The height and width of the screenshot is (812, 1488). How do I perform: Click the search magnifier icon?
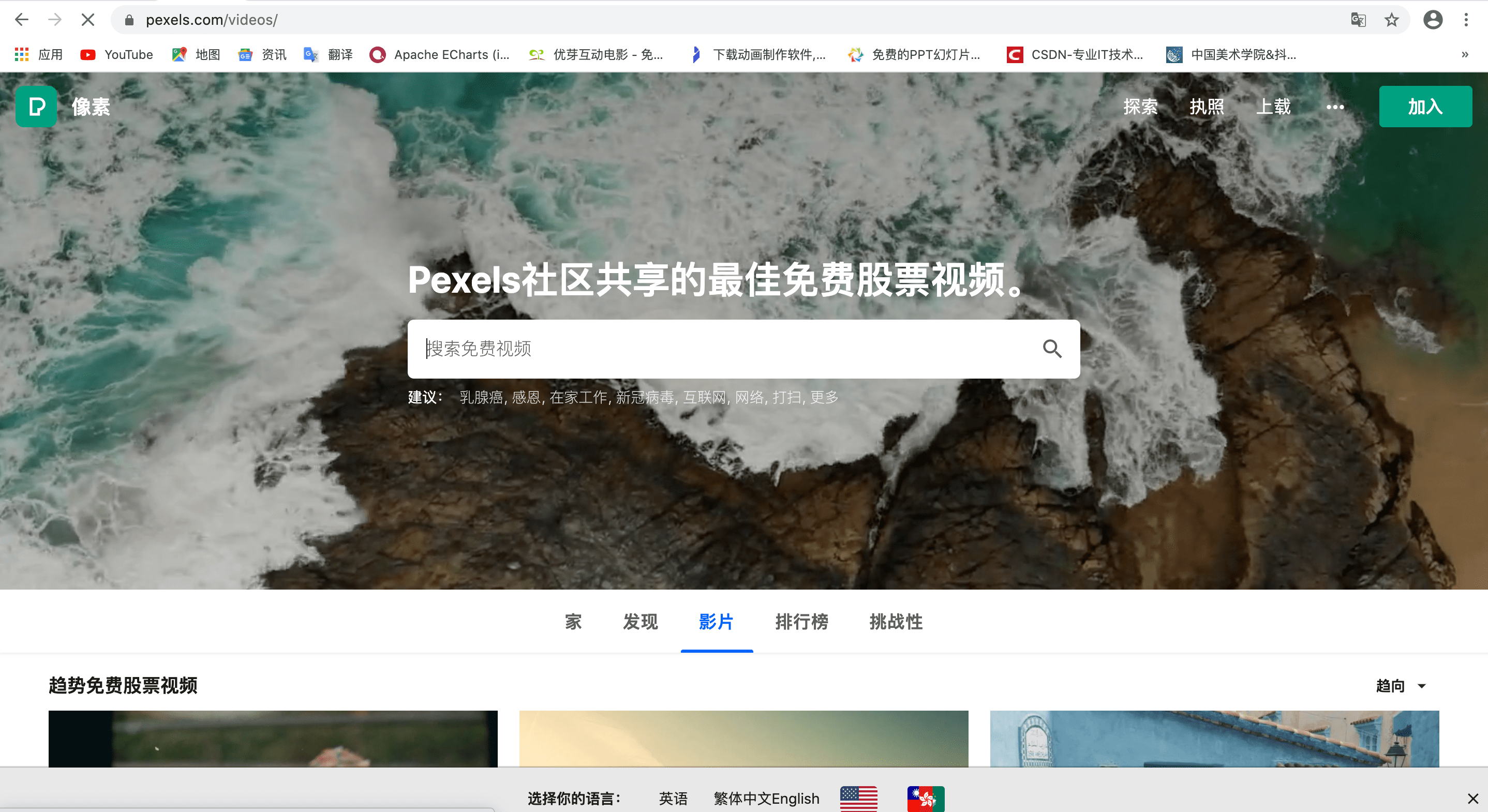(x=1051, y=348)
